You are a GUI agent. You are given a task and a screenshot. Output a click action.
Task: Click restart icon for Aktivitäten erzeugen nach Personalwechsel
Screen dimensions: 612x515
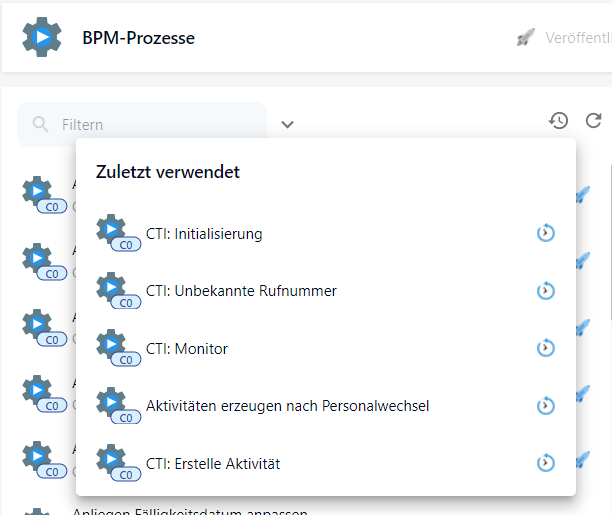[545, 406]
